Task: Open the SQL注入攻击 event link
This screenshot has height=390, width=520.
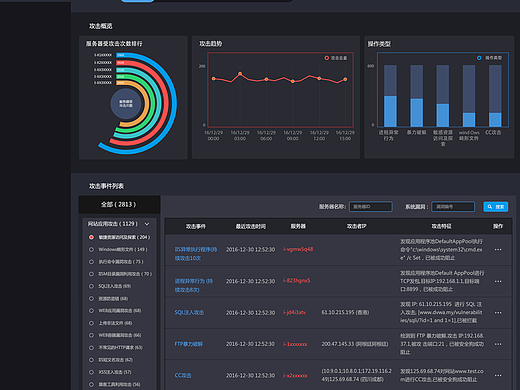Action: tap(189, 312)
